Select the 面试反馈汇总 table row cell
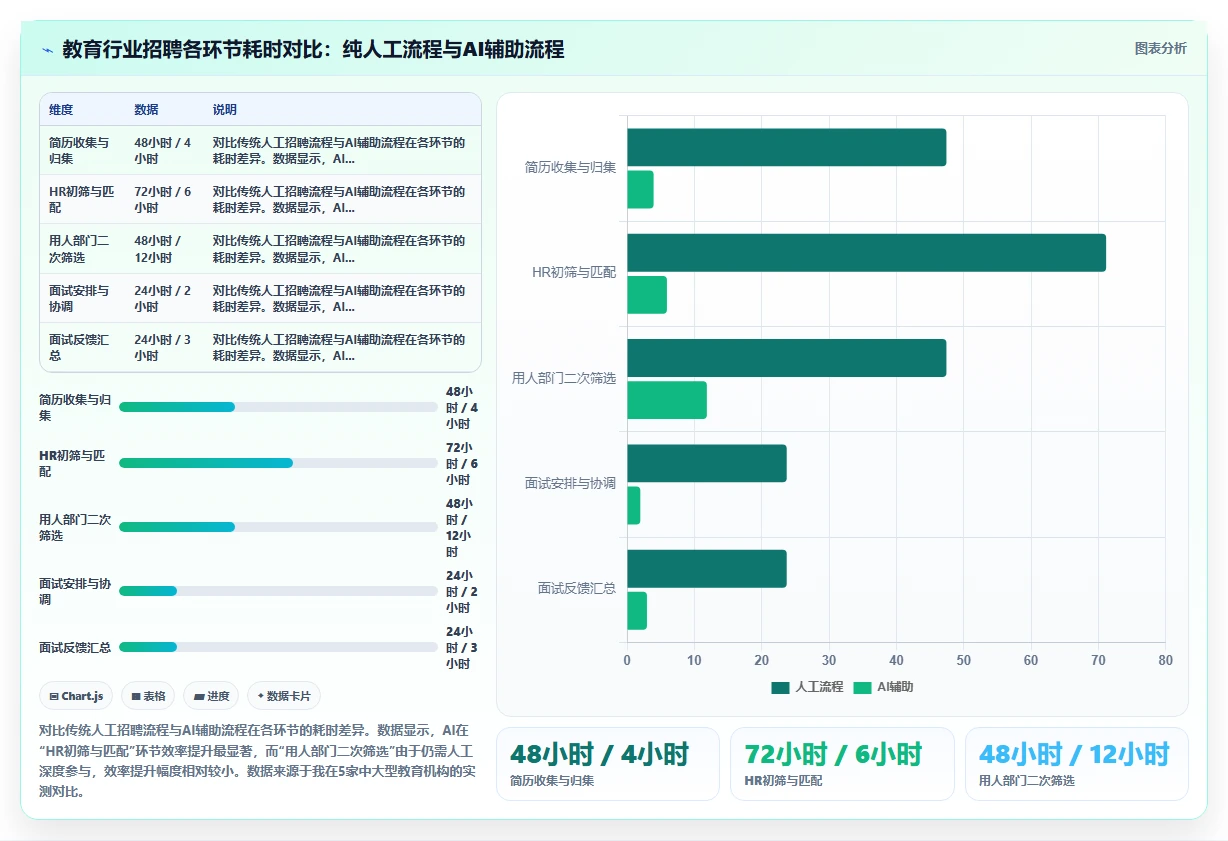1228x841 pixels. pos(81,348)
